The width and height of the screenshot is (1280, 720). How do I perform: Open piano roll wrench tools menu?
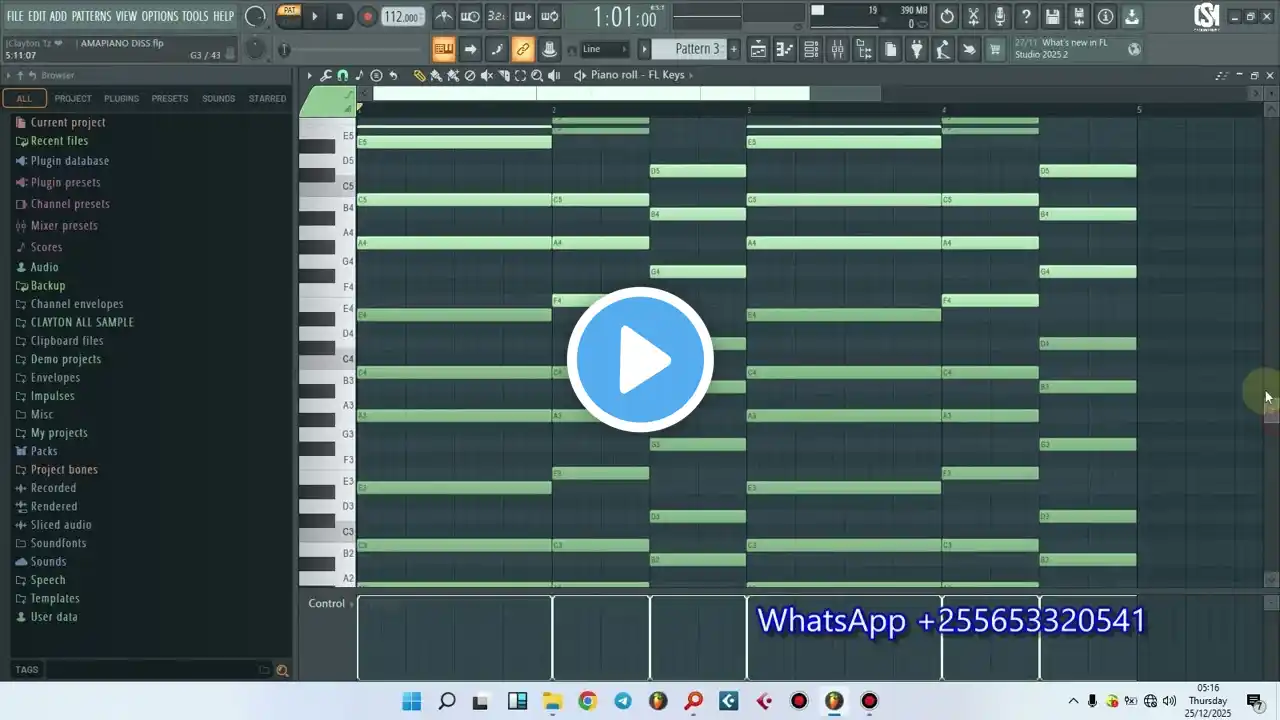326,75
